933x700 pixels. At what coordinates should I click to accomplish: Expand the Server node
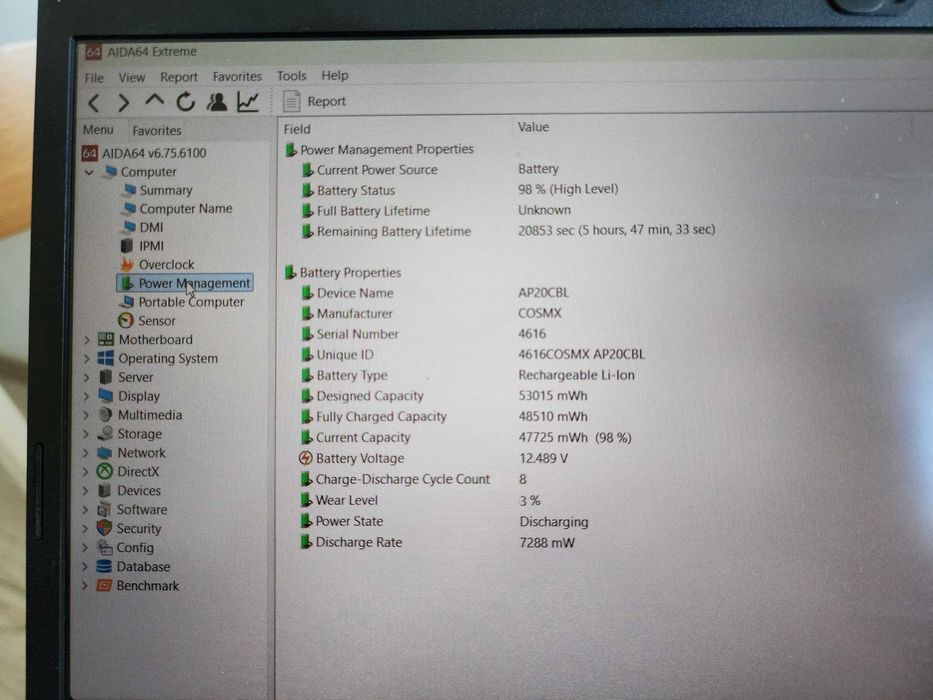(x=87, y=378)
